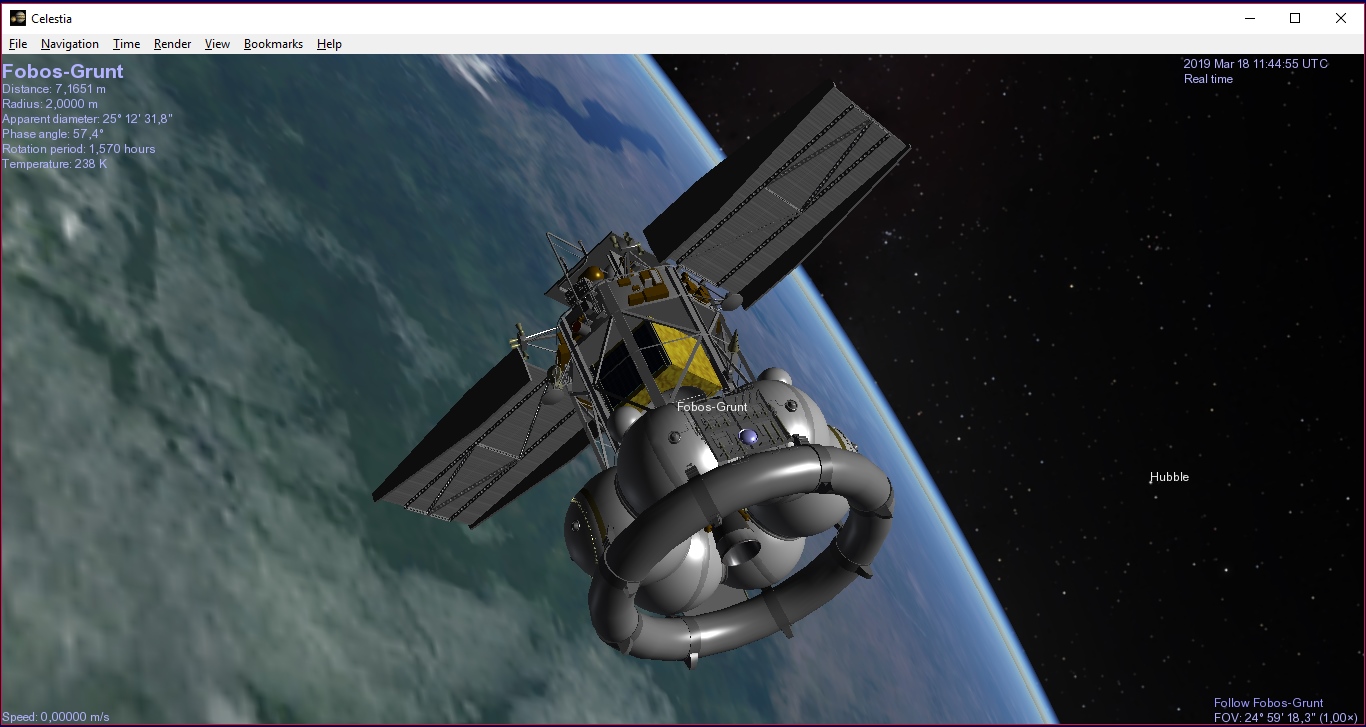1366x727 pixels.
Task: Click the Speed: 0,00000 m/s readout
Action: [56, 717]
